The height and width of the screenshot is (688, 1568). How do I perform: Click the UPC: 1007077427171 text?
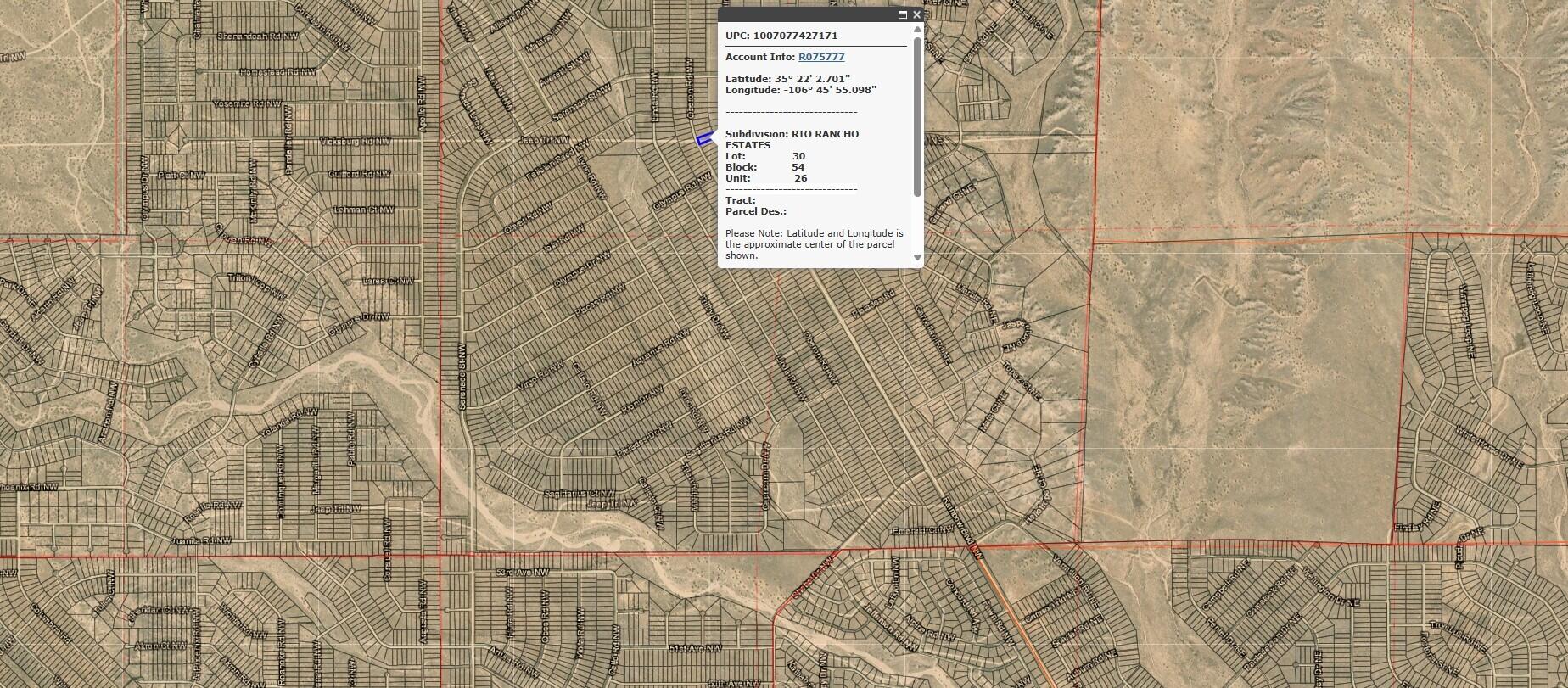click(781, 36)
